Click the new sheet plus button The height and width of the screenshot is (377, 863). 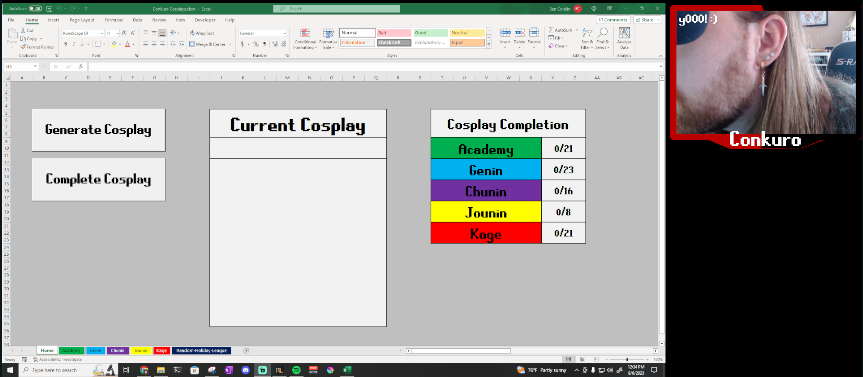click(246, 351)
